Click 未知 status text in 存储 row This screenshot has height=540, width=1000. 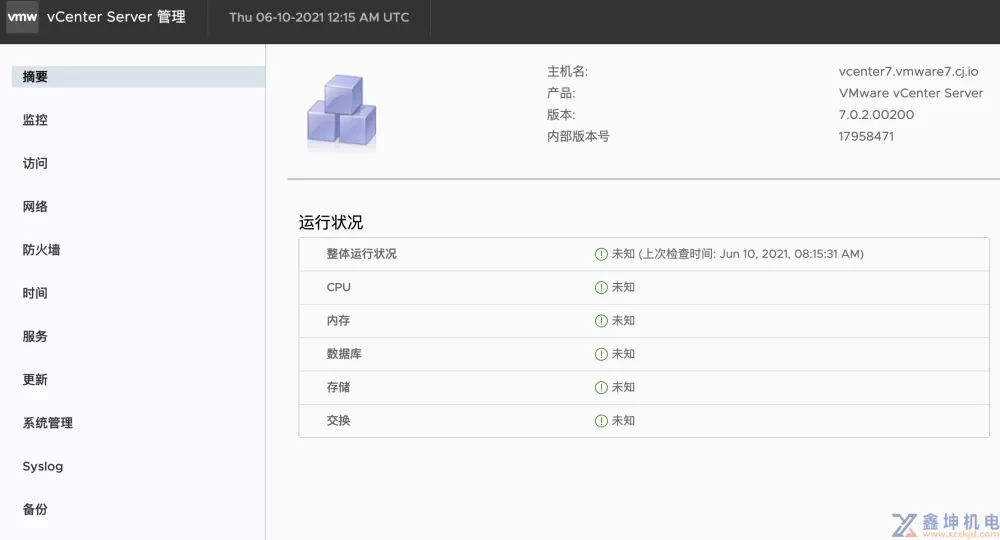coord(623,387)
